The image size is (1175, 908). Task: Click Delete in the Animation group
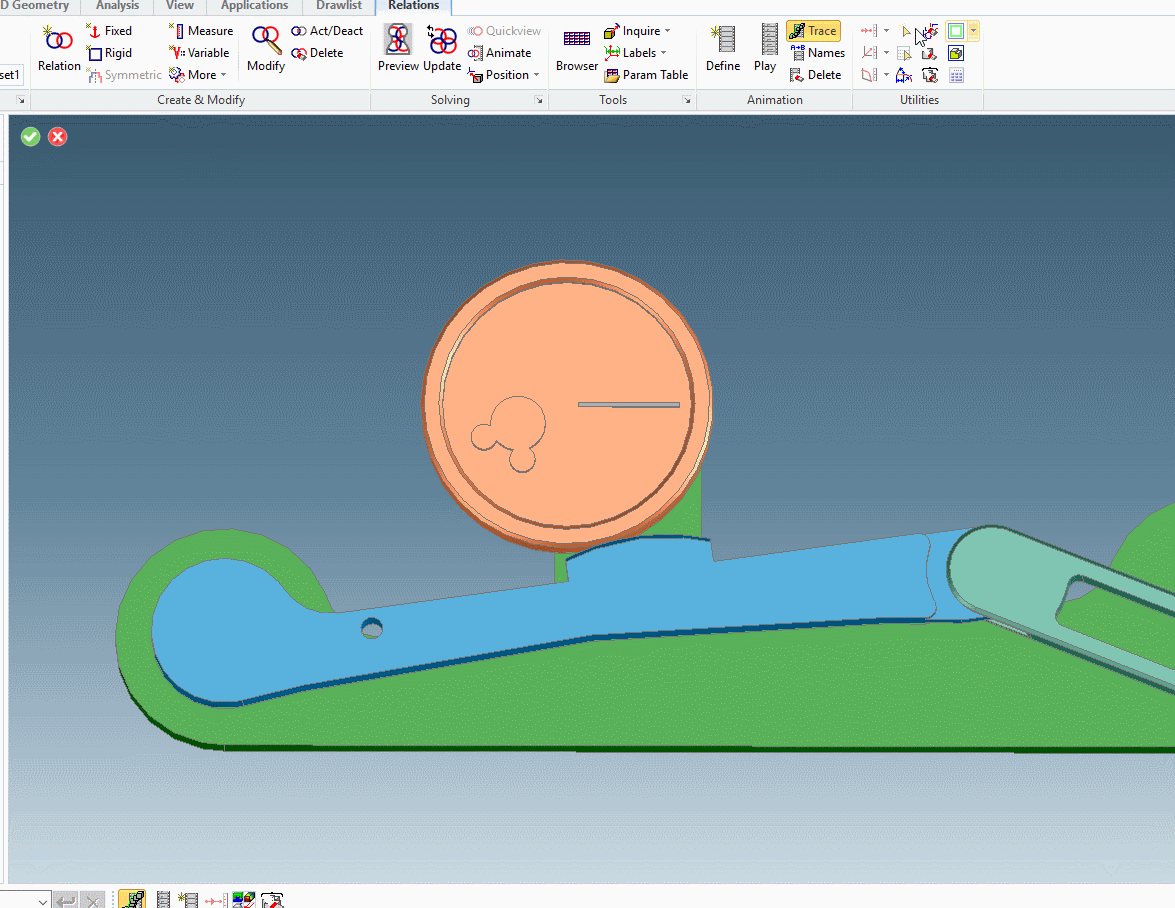[815, 75]
